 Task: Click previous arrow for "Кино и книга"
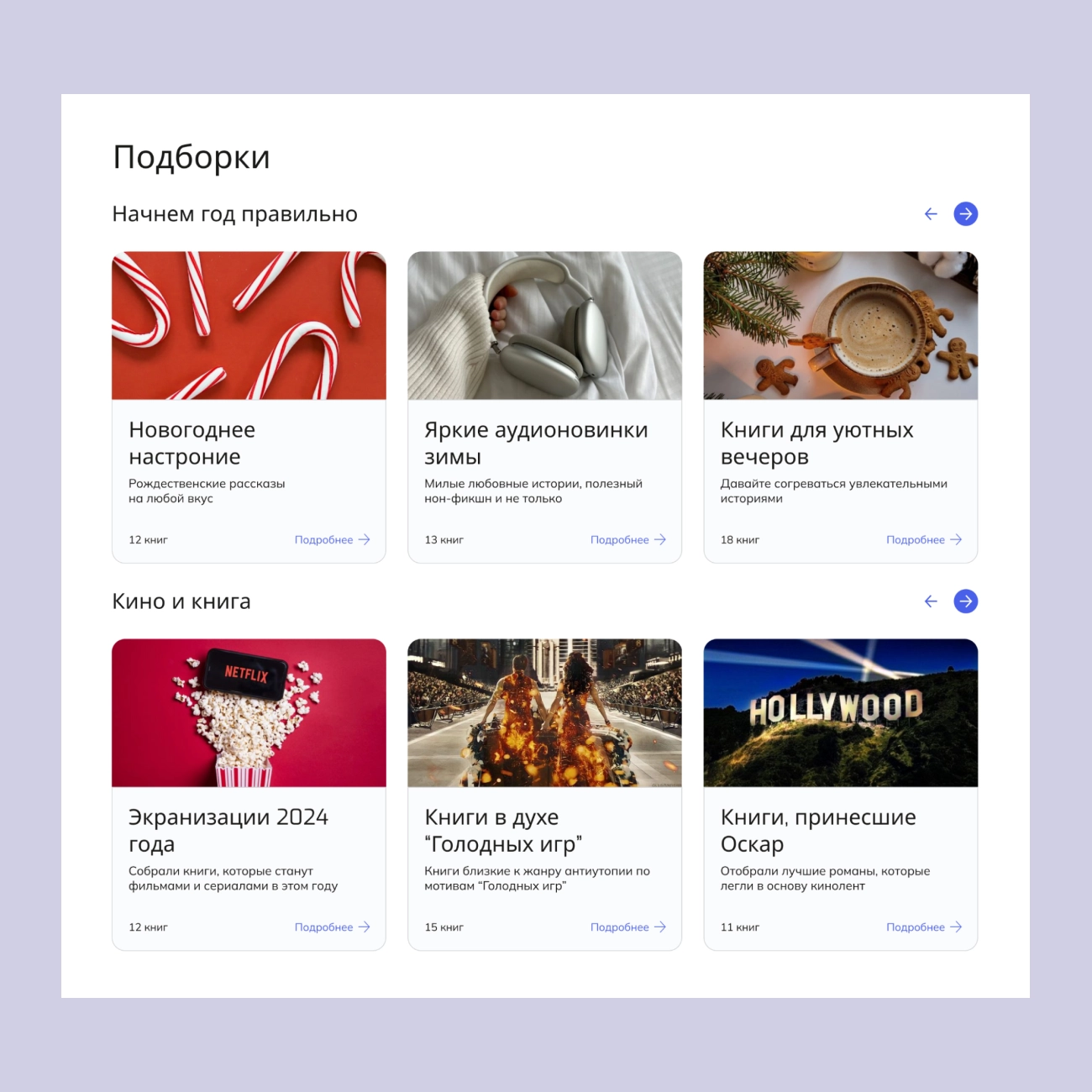point(931,601)
